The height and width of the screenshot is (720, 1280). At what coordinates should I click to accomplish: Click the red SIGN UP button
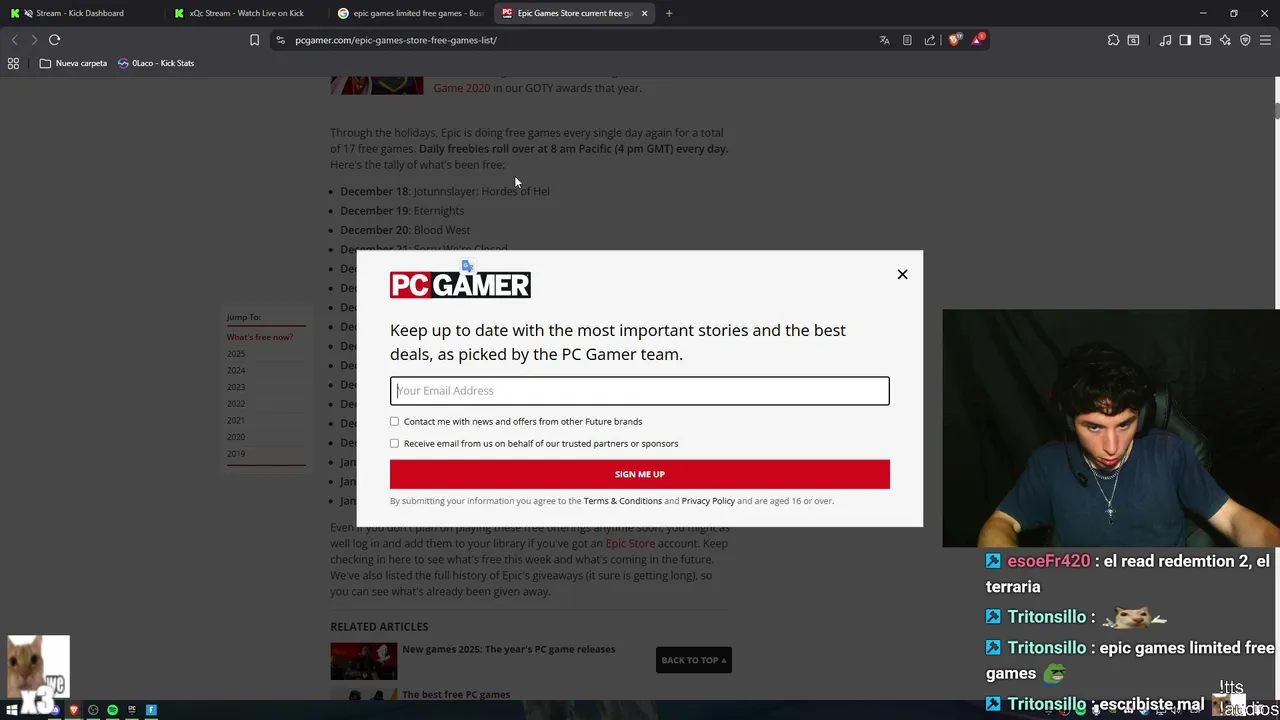point(640,474)
